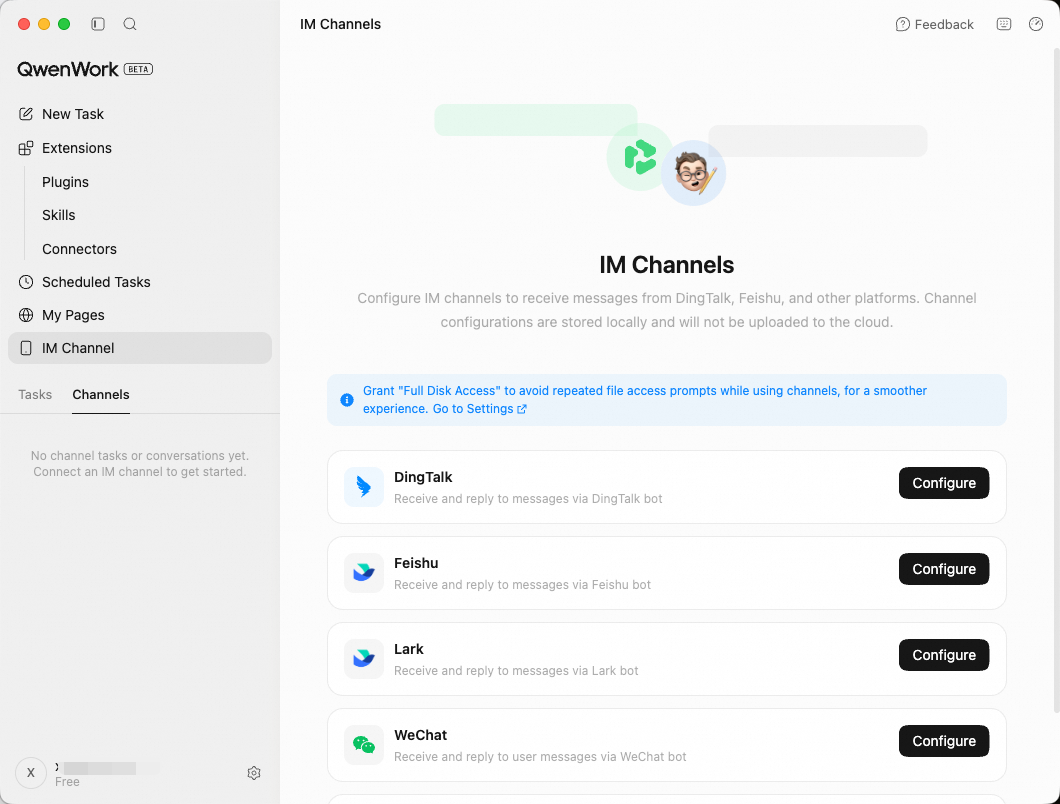1060x804 pixels.
Task: Click the New Task pencil icon
Action: [x=26, y=114]
